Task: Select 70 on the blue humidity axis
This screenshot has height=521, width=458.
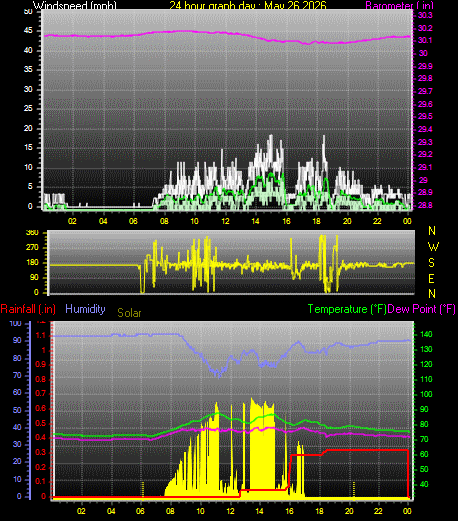Action: click(17, 376)
